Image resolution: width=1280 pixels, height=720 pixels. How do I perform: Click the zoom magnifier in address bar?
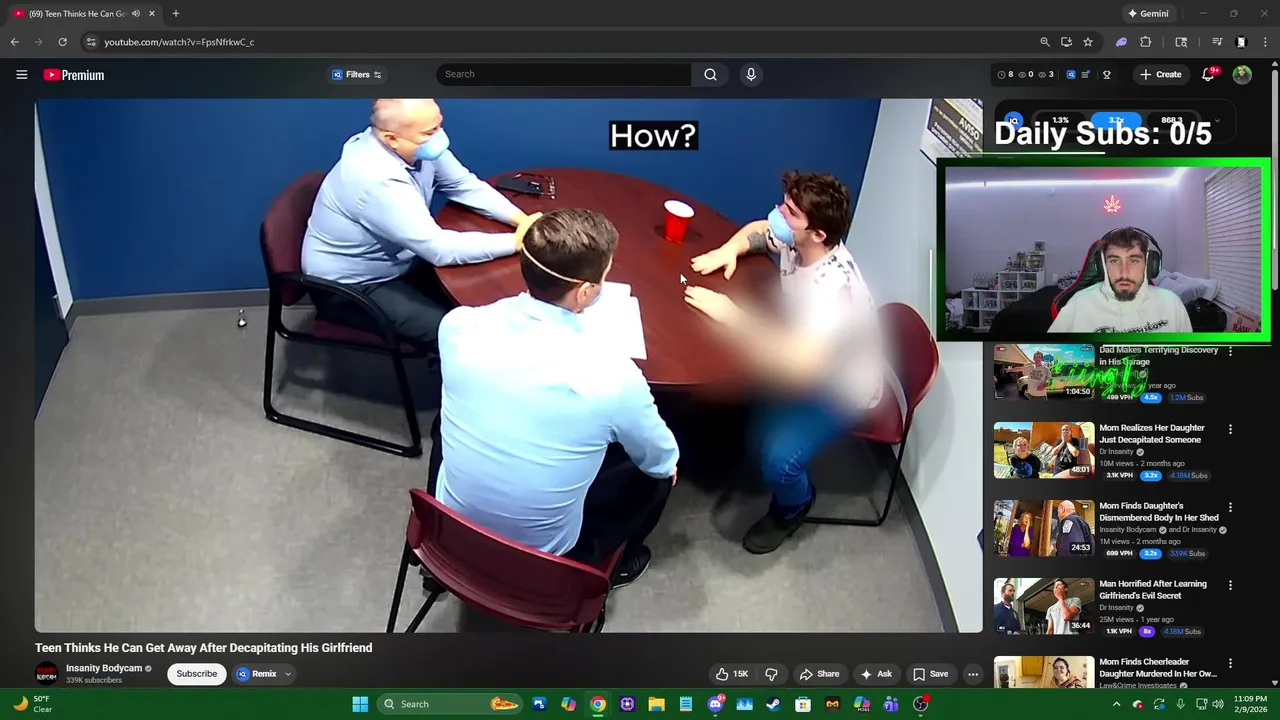tap(1045, 42)
